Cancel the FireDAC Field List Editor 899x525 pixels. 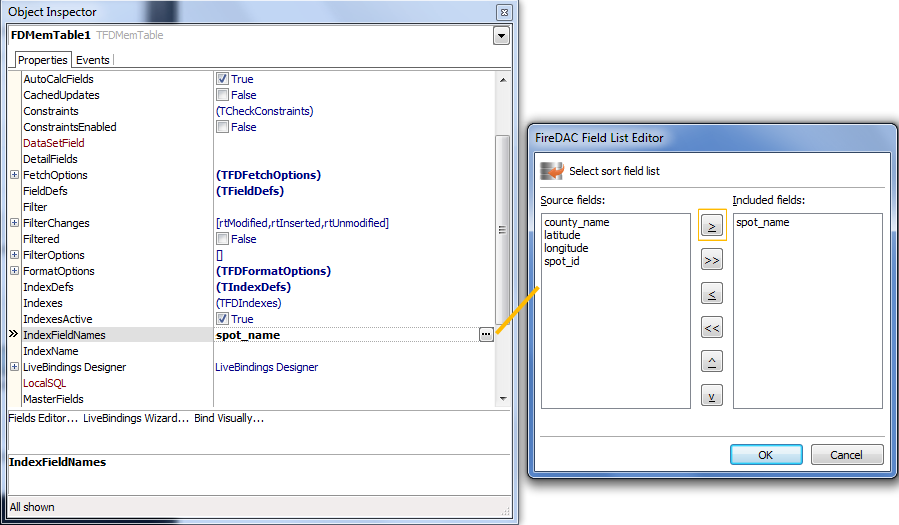(847, 455)
